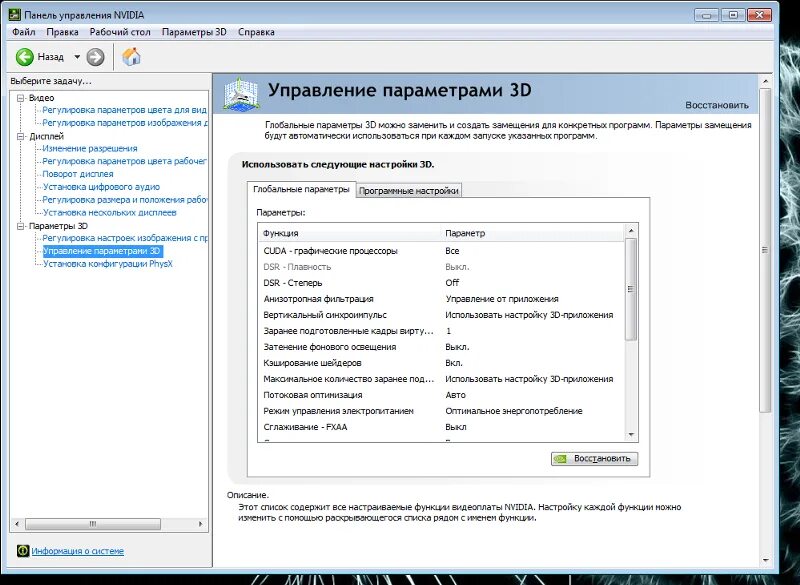Select Анизотропная фильтрация setting row
Image resolution: width=800 pixels, height=585 pixels.
coord(441,299)
